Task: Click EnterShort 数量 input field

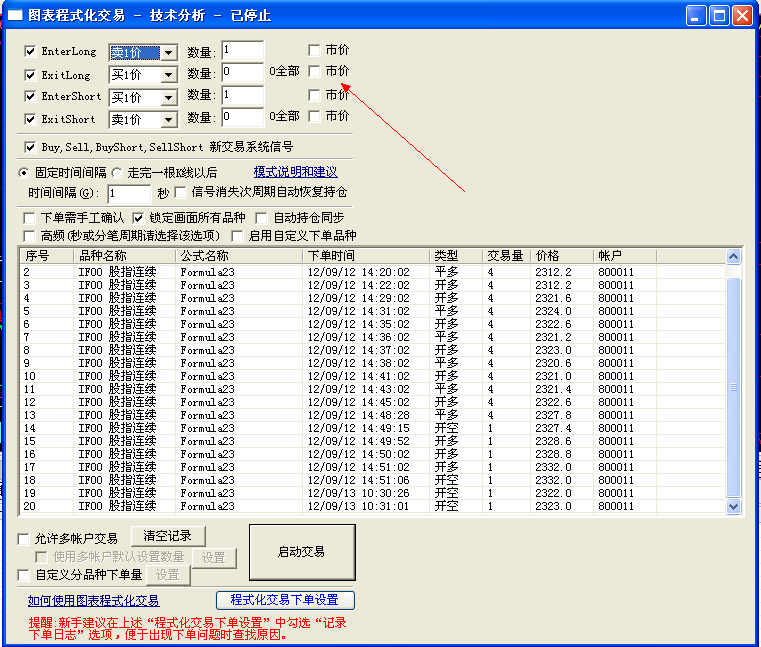Action: (x=243, y=95)
